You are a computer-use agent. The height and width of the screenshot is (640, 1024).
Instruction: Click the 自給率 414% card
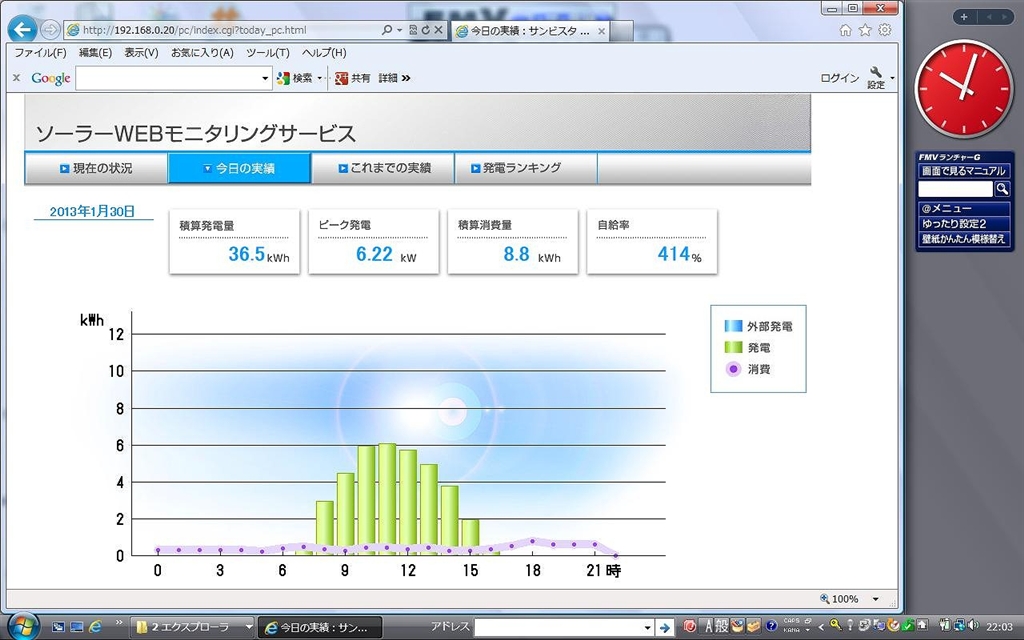click(x=652, y=242)
